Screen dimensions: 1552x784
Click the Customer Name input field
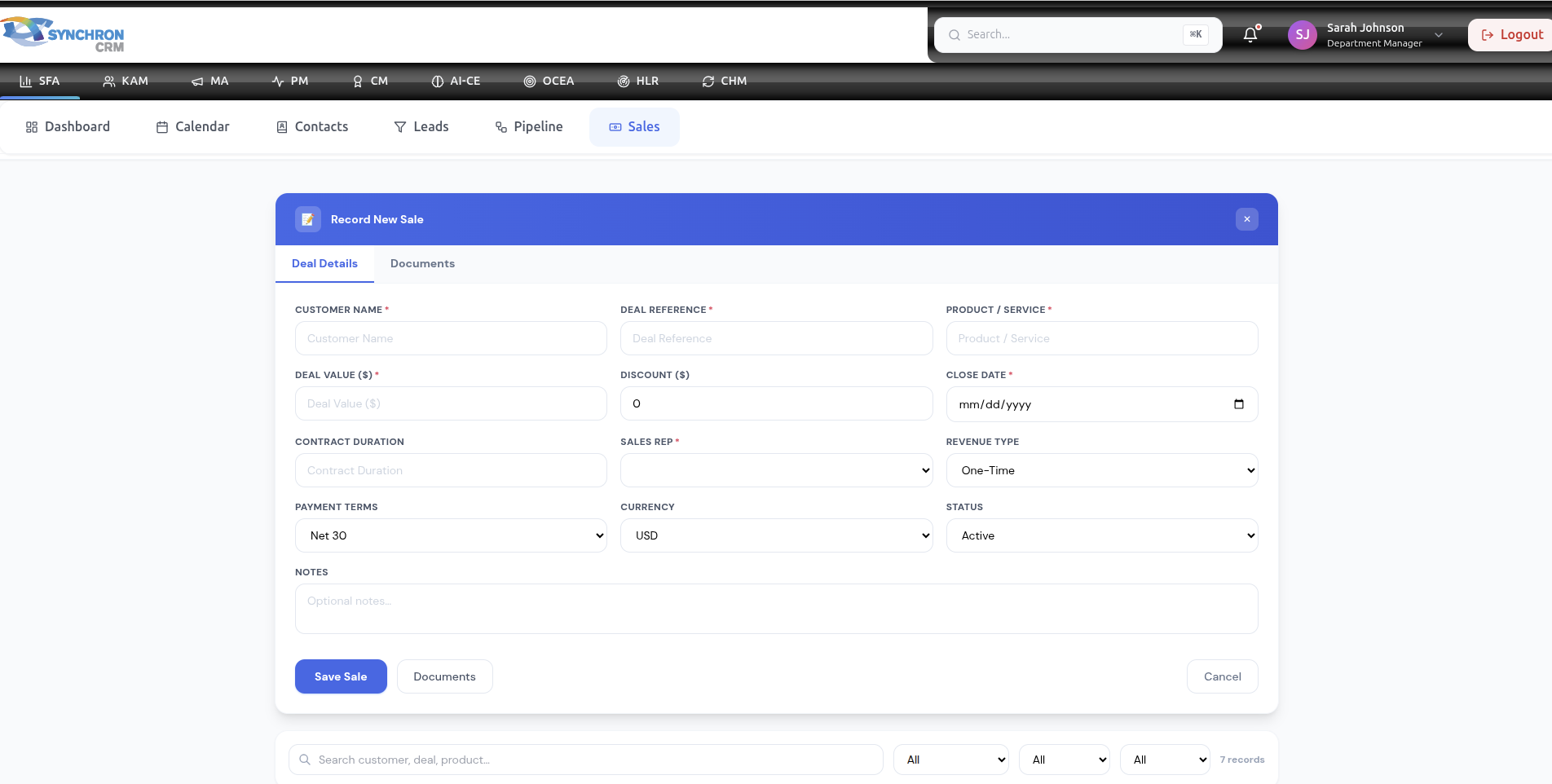point(451,338)
